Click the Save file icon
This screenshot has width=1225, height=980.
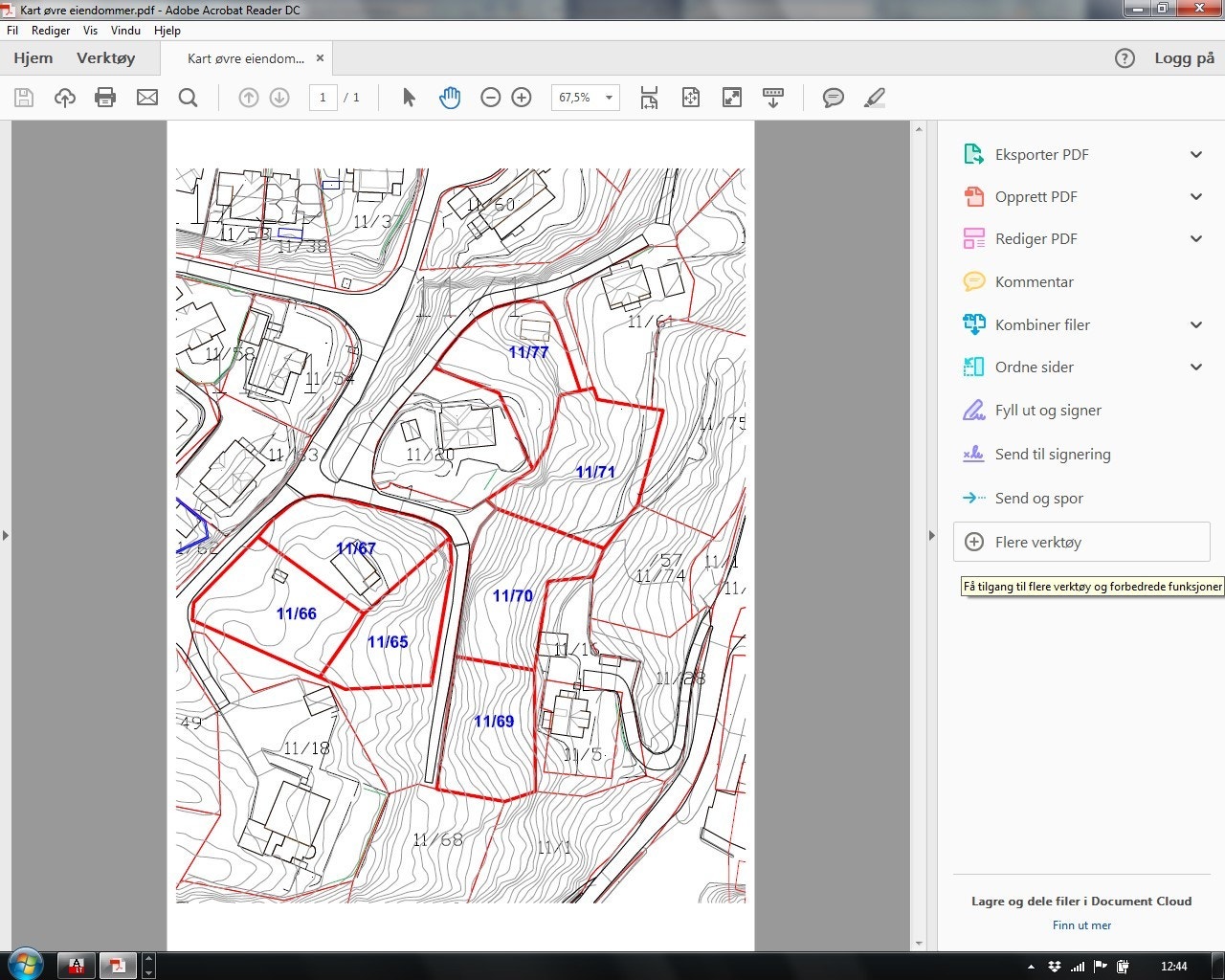[x=24, y=98]
